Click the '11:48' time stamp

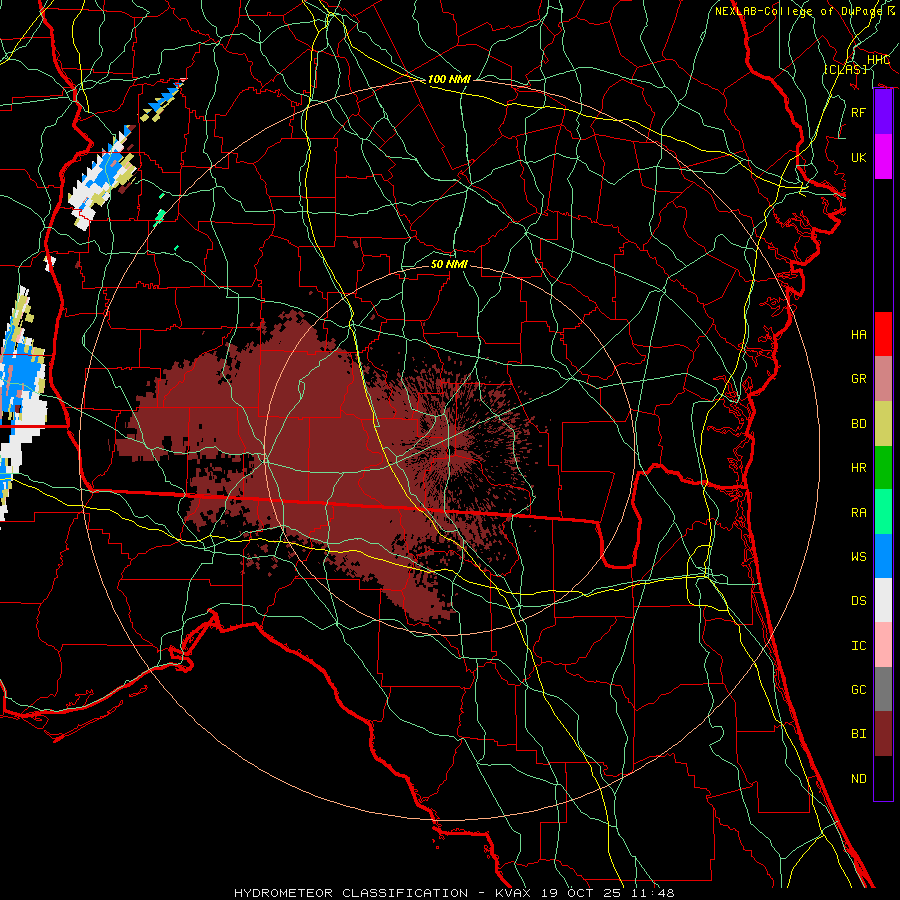(654, 893)
